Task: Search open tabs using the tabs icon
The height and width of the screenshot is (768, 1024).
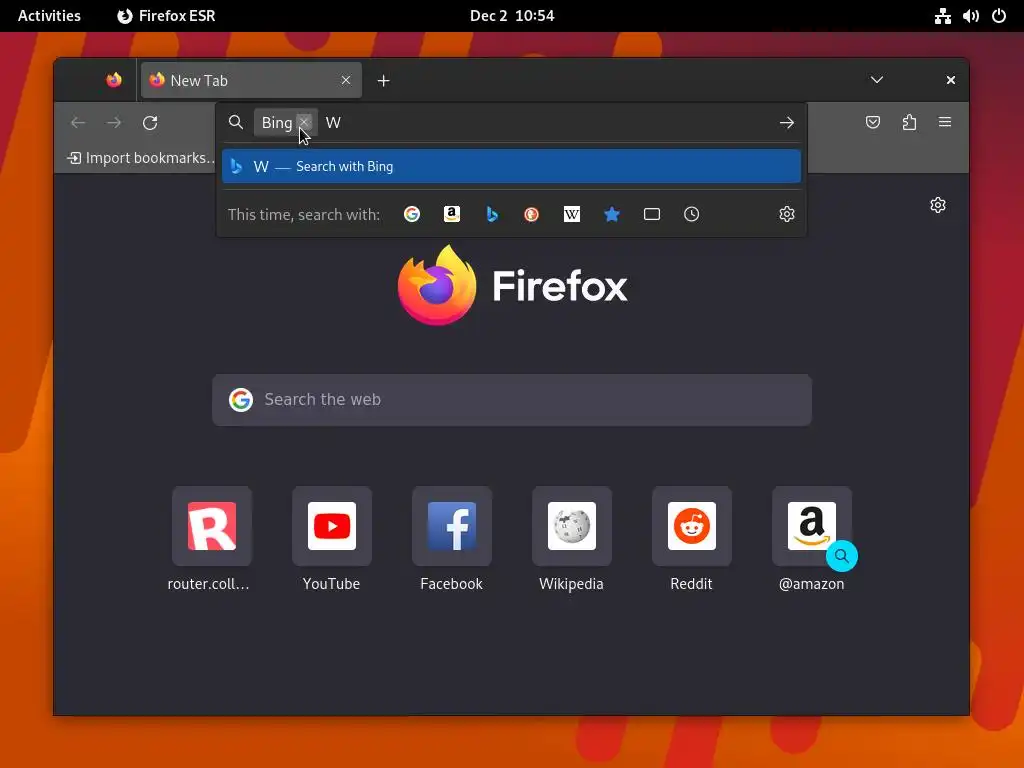Action: 652,214
